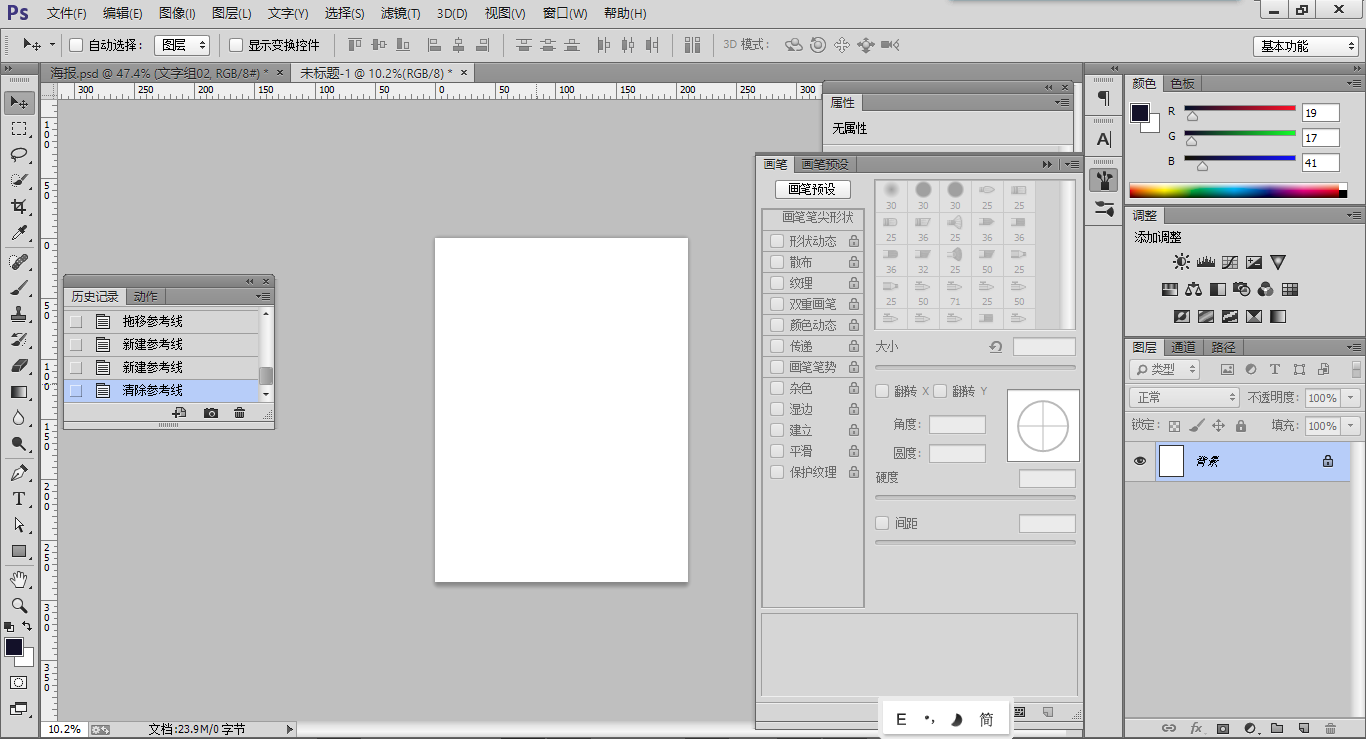This screenshot has width=1366, height=739.
Task: Add layer style fx icon
Action: [x=1196, y=728]
